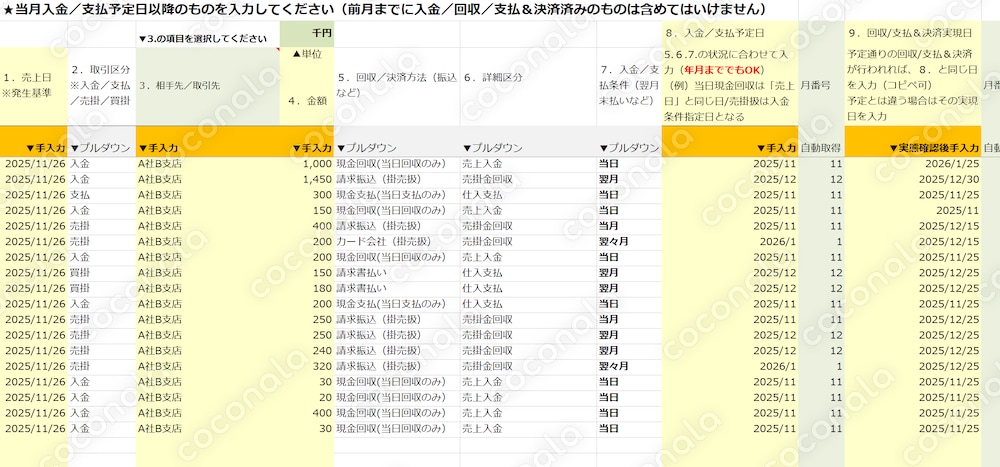1000x467 pixels.
Task: Click the top instruction line starting with ★当月入金
Action: (x=385, y=10)
